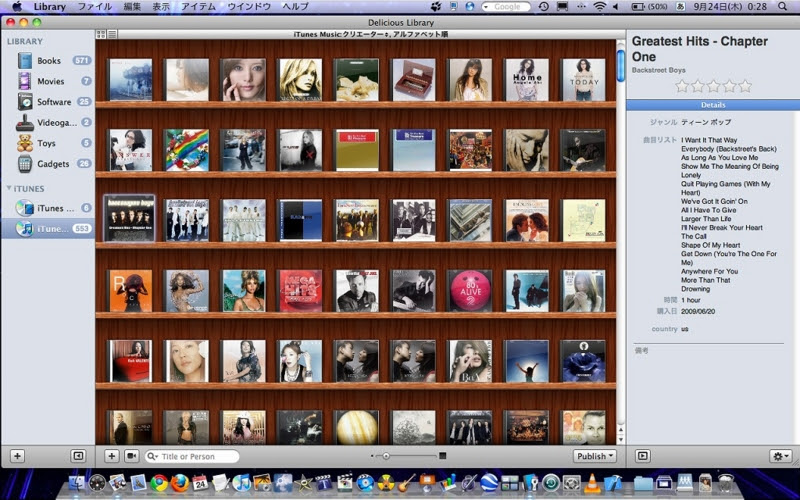
Task: Rate the album one star
Action: pyautogui.click(x=682, y=86)
